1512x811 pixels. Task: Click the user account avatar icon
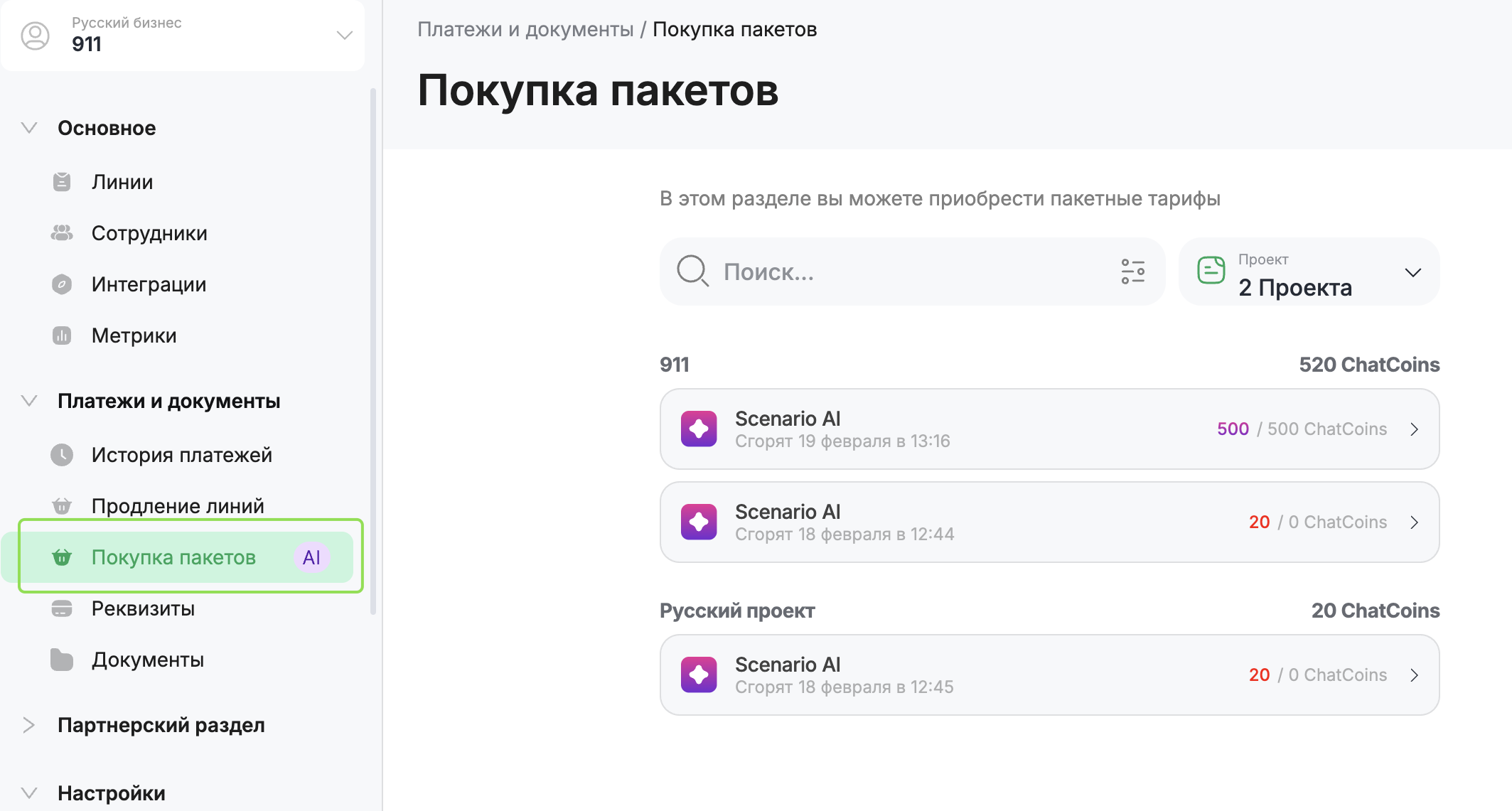click(35, 36)
